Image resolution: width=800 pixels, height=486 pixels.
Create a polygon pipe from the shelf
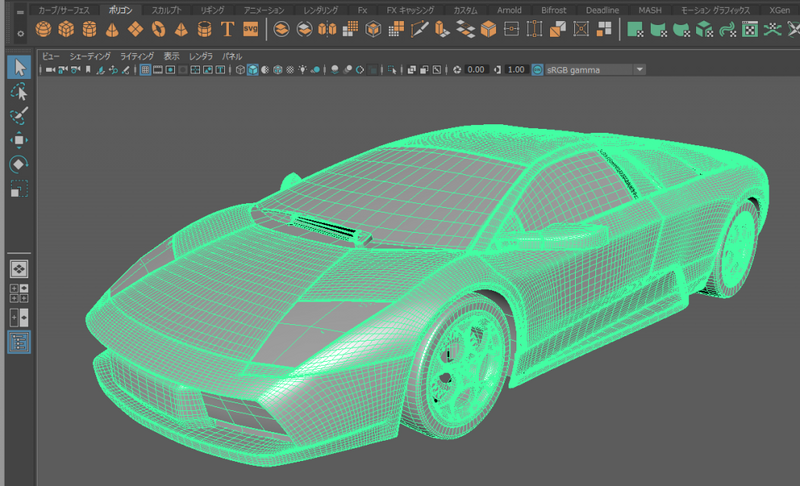(204, 30)
